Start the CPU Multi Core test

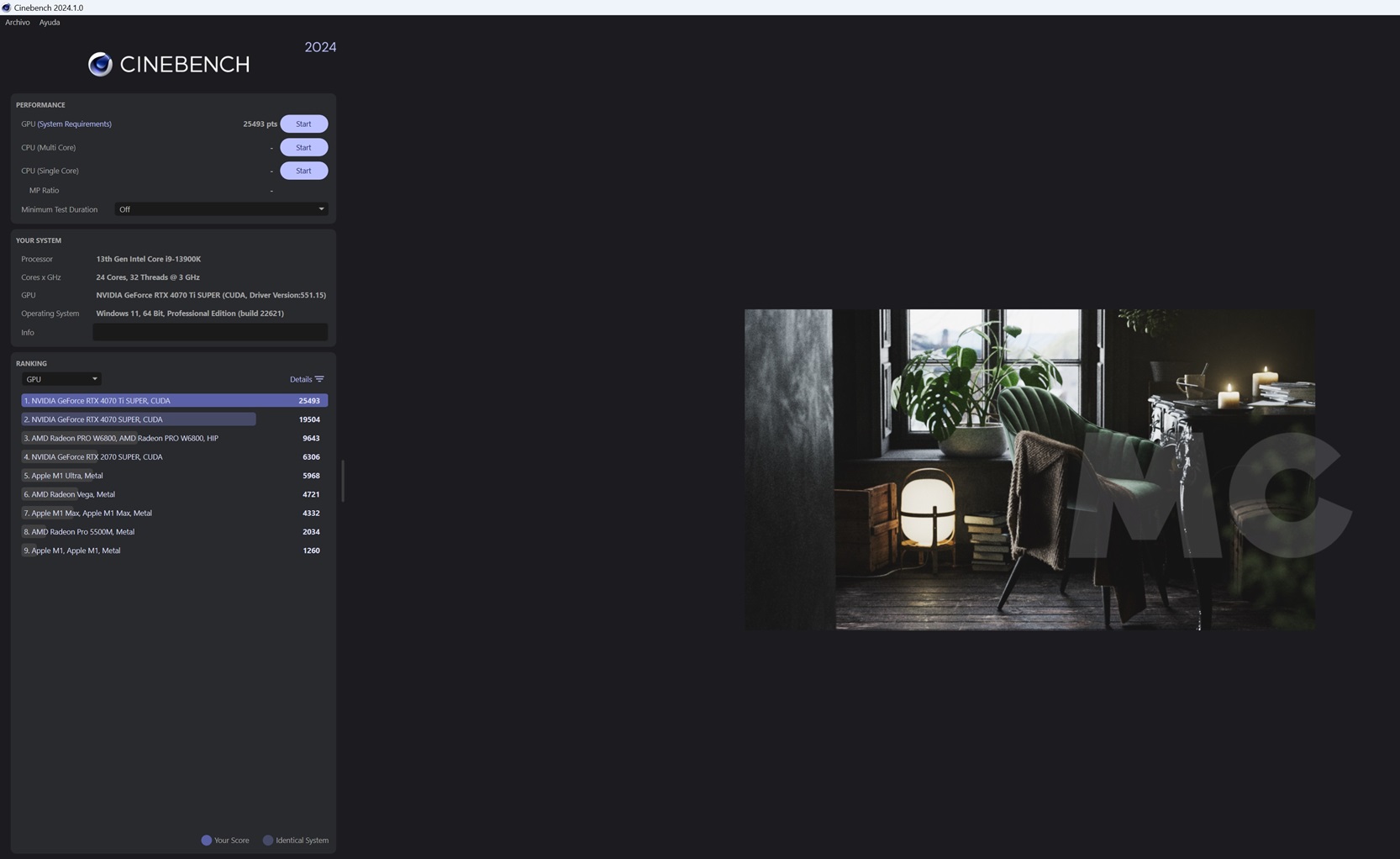click(303, 147)
